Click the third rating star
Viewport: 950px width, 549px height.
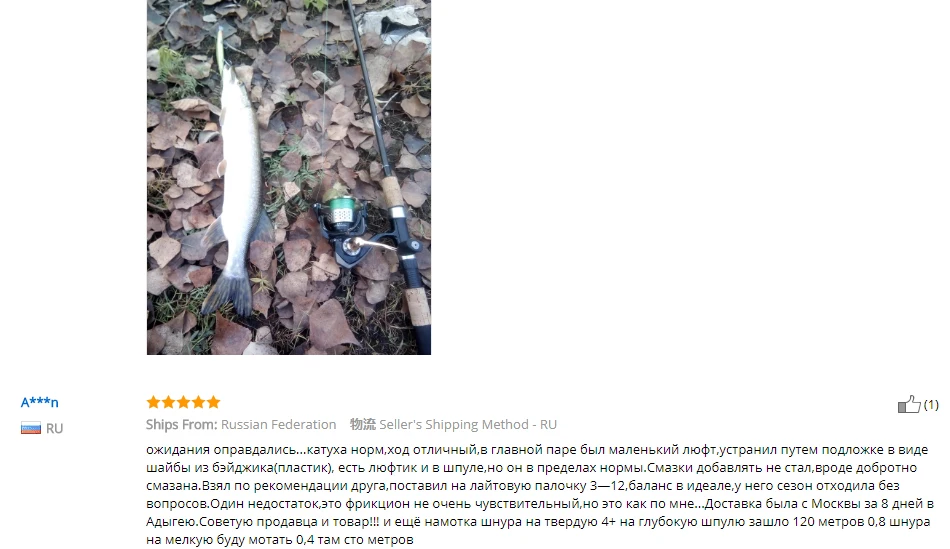183,402
